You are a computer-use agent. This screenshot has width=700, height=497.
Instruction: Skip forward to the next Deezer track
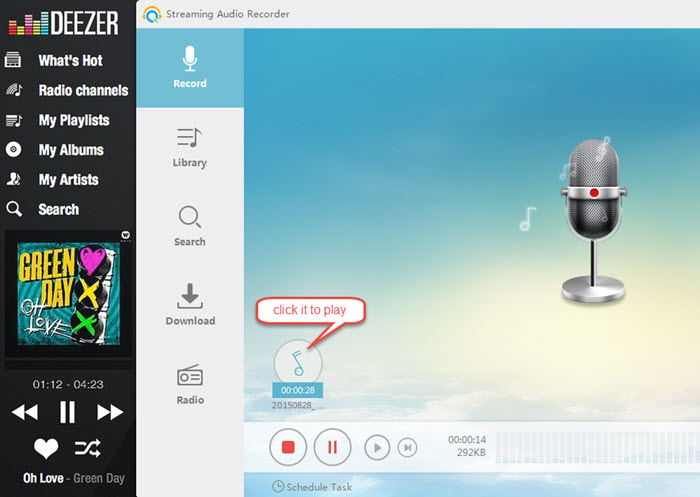pos(110,412)
